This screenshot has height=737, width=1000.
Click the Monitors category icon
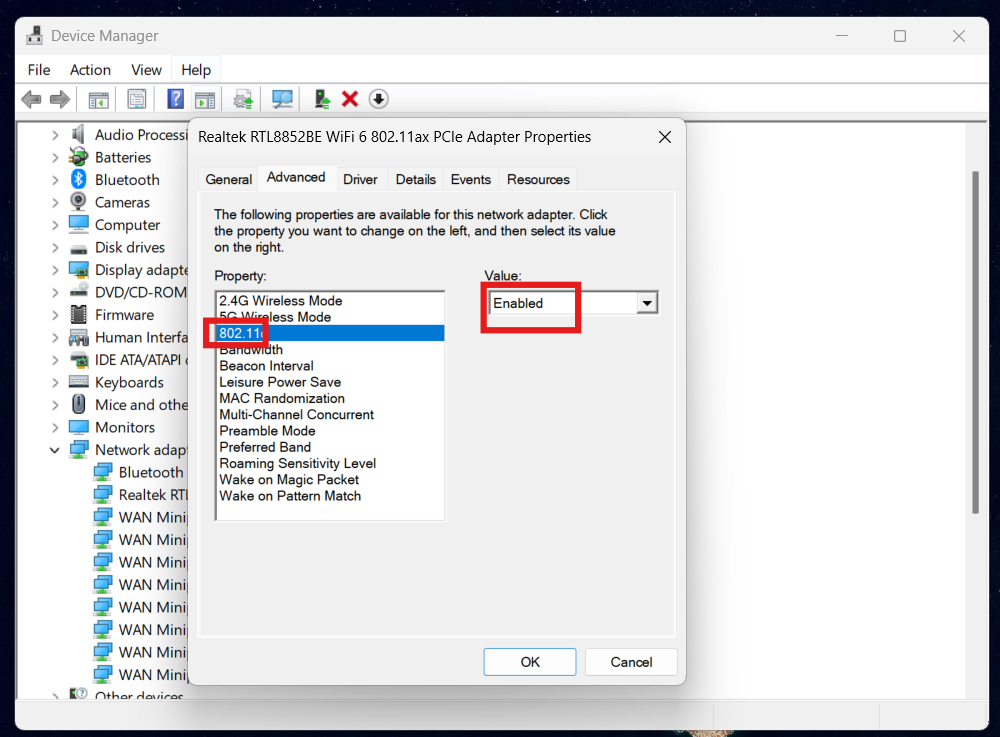point(78,427)
